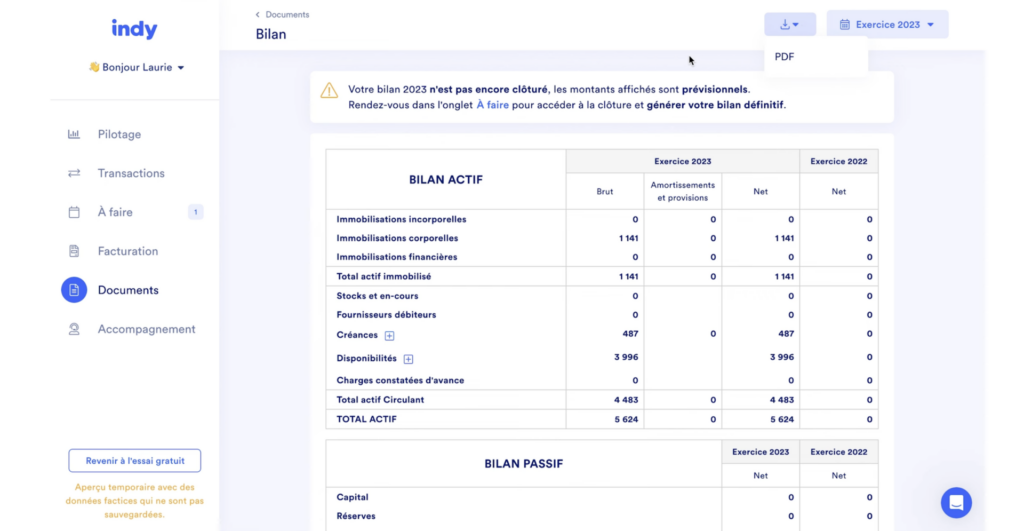This screenshot has width=1024, height=531.
Task: Click Fournisseurs débiteurs row label
Action: pos(386,315)
